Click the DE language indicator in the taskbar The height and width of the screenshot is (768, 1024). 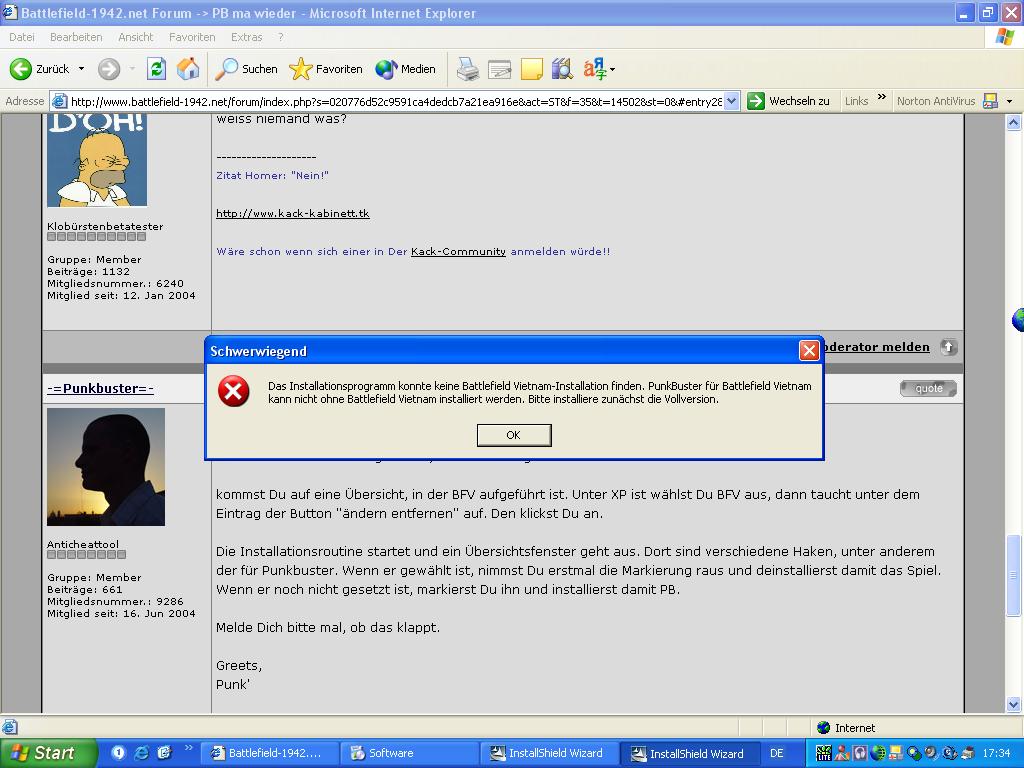click(776, 753)
